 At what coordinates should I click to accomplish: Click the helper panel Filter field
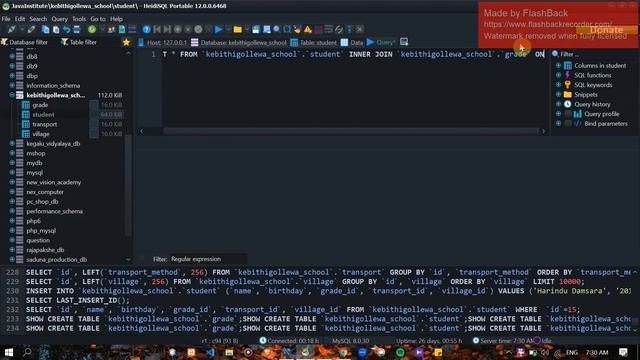point(595,54)
